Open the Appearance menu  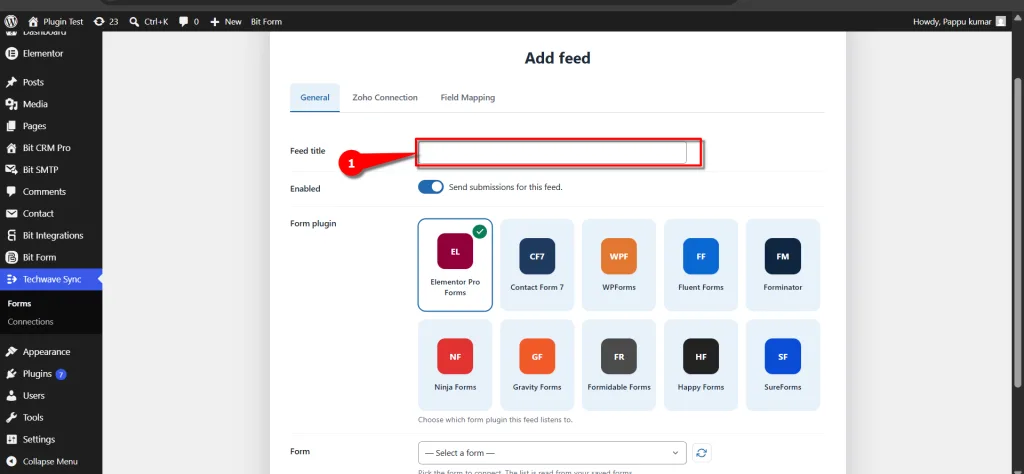point(51,352)
